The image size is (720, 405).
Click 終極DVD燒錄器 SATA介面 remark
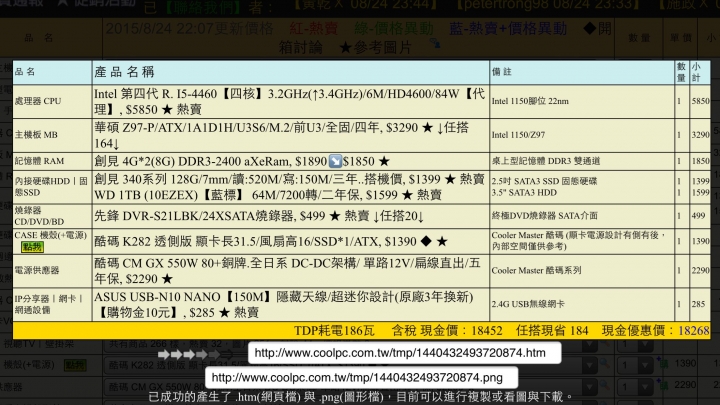(x=545, y=215)
